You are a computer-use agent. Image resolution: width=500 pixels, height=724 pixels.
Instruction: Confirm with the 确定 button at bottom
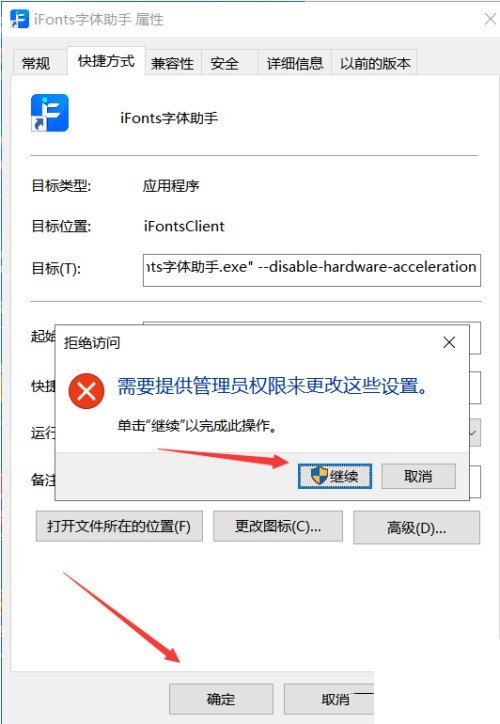pos(221,699)
